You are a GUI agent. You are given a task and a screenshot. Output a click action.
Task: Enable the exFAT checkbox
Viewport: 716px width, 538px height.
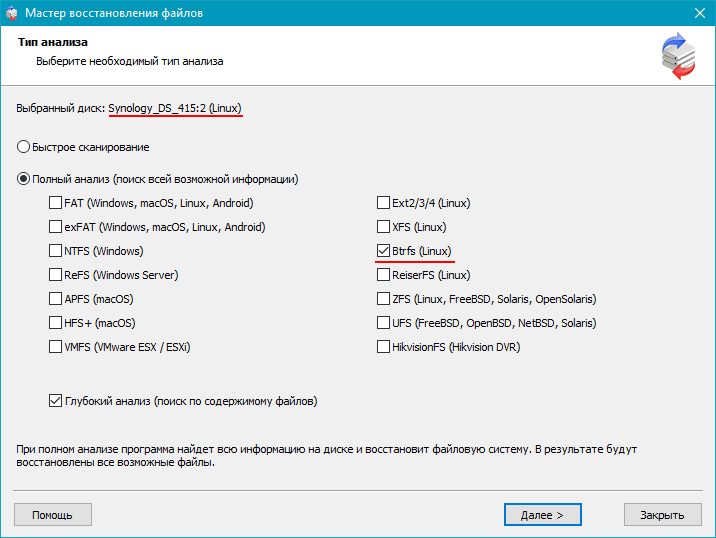click(55, 227)
